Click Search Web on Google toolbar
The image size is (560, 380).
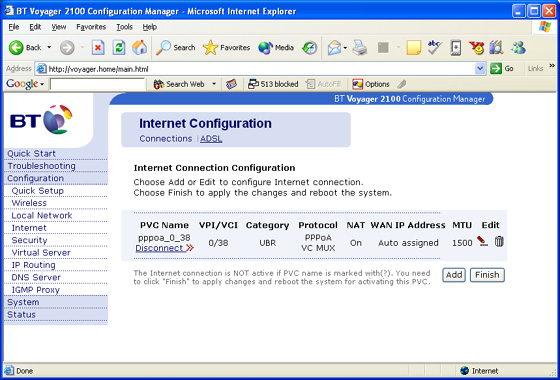tap(179, 84)
